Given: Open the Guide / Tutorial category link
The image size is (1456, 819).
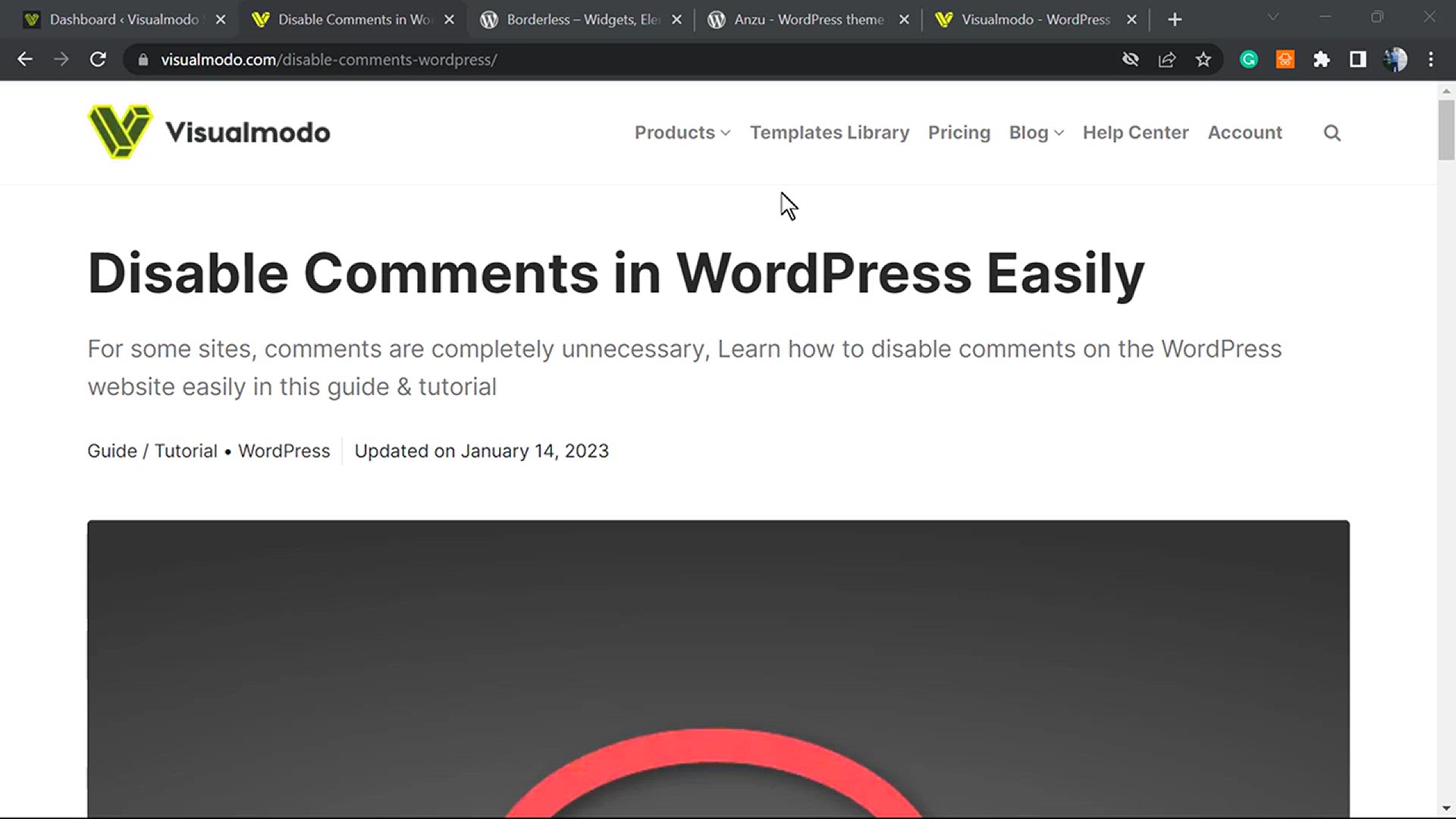Looking at the screenshot, I should (x=152, y=451).
